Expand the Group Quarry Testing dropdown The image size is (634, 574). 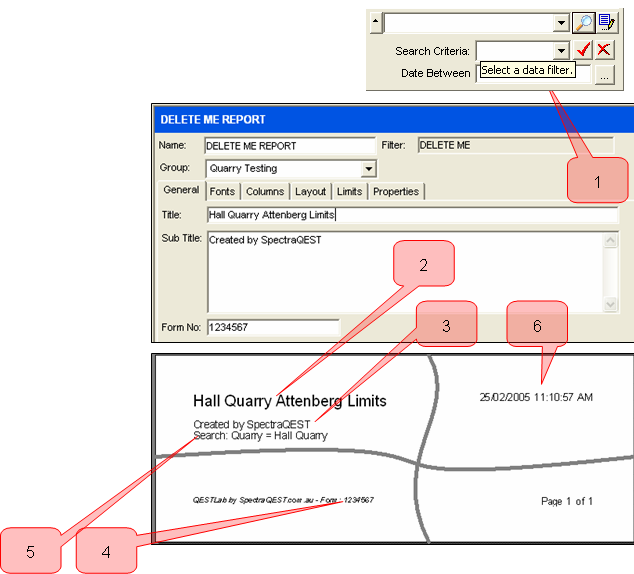coord(368,169)
